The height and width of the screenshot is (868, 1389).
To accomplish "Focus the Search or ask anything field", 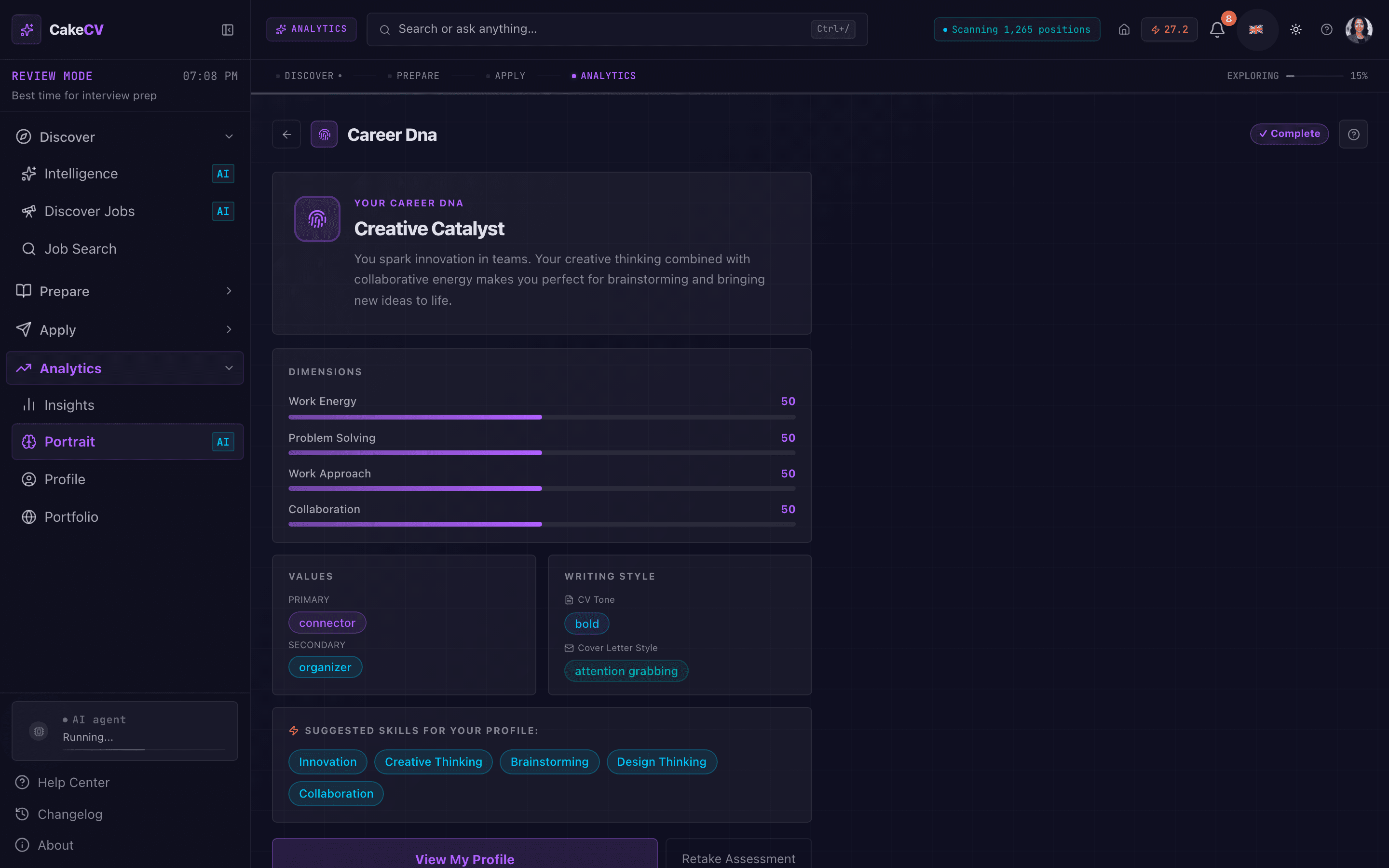I will pyautogui.click(x=616, y=29).
